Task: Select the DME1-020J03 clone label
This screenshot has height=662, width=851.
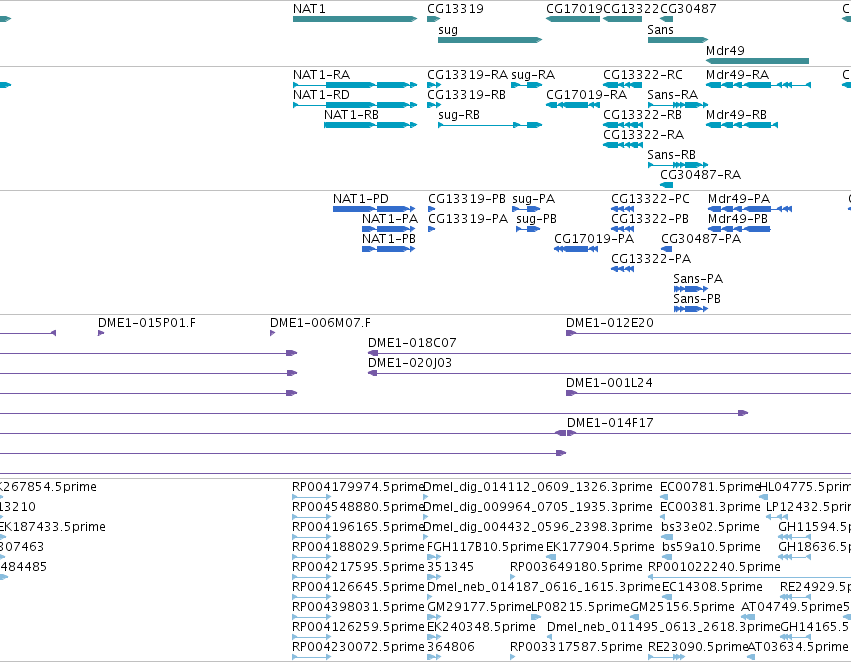Action: [x=410, y=363]
